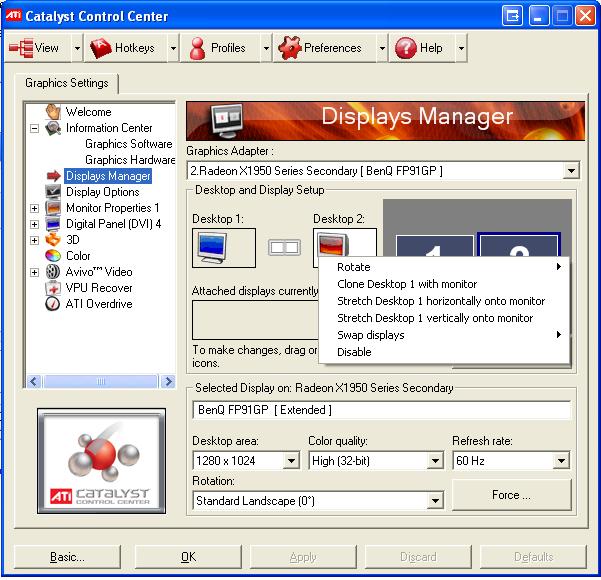Screen dimensions: 601x580
Task: Click the ATI Overdrive gauge icon
Action: click(x=53, y=304)
